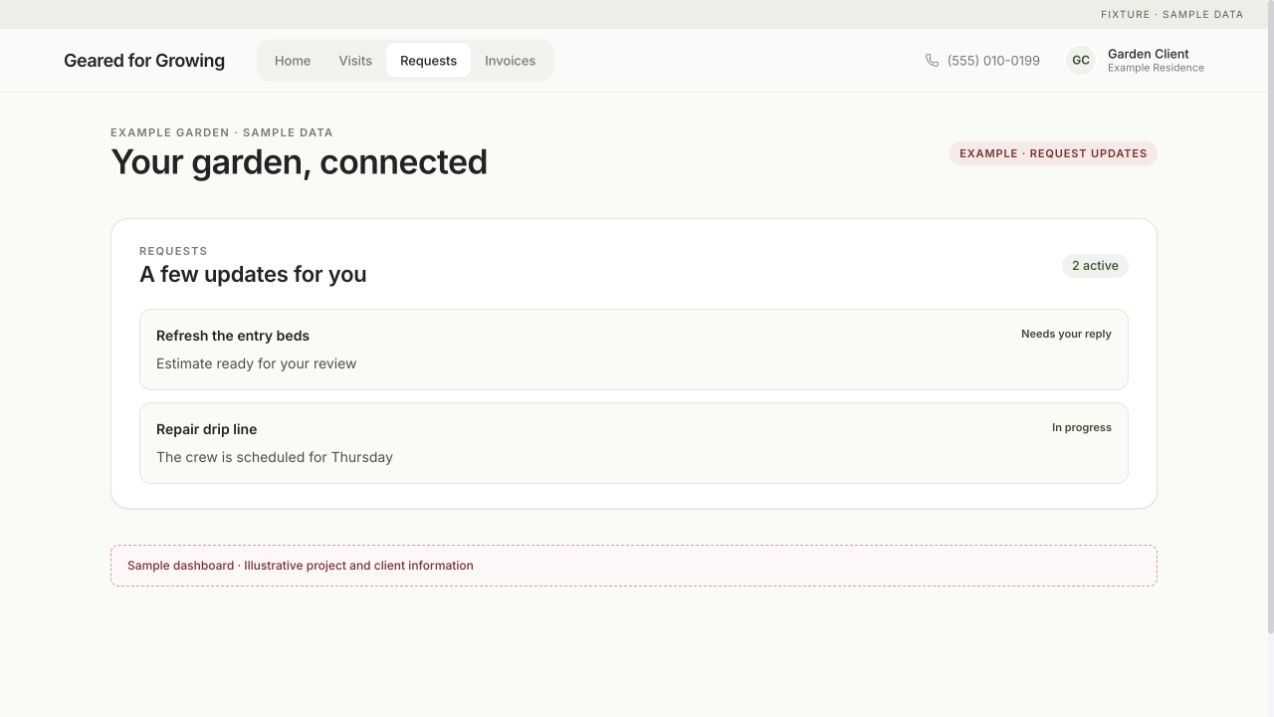
Task: Click the Example Residence subtitle
Action: pyautogui.click(x=1155, y=68)
